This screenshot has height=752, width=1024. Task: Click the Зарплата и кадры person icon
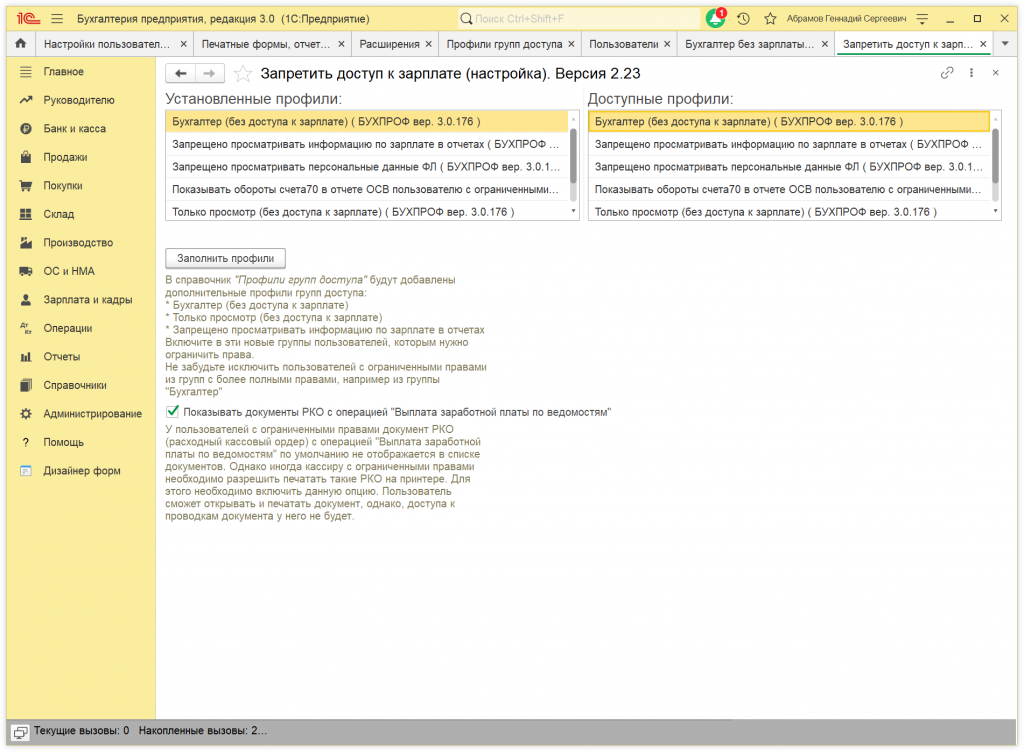[x=25, y=300]
